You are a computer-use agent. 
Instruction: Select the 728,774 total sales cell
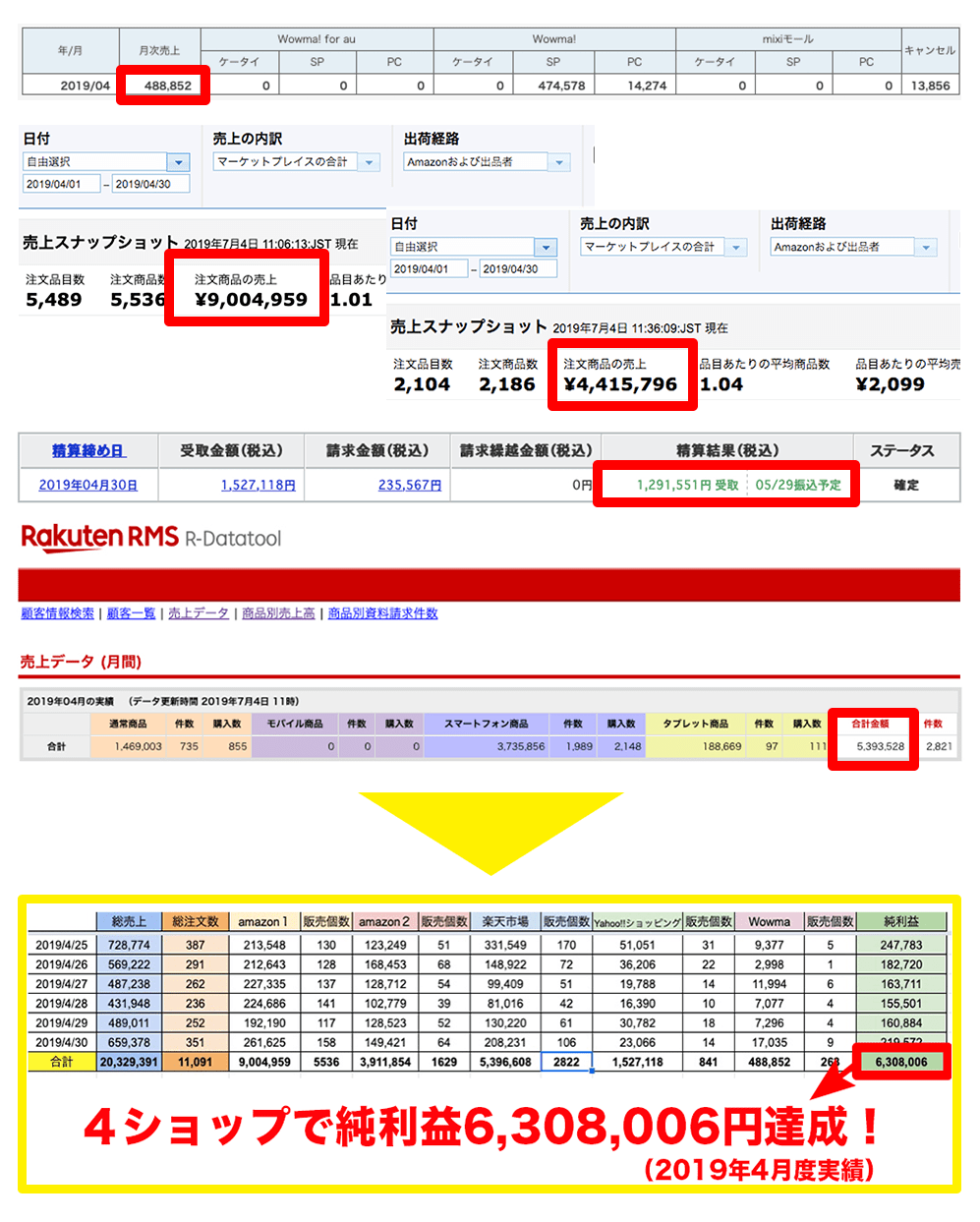coord(129,945)
